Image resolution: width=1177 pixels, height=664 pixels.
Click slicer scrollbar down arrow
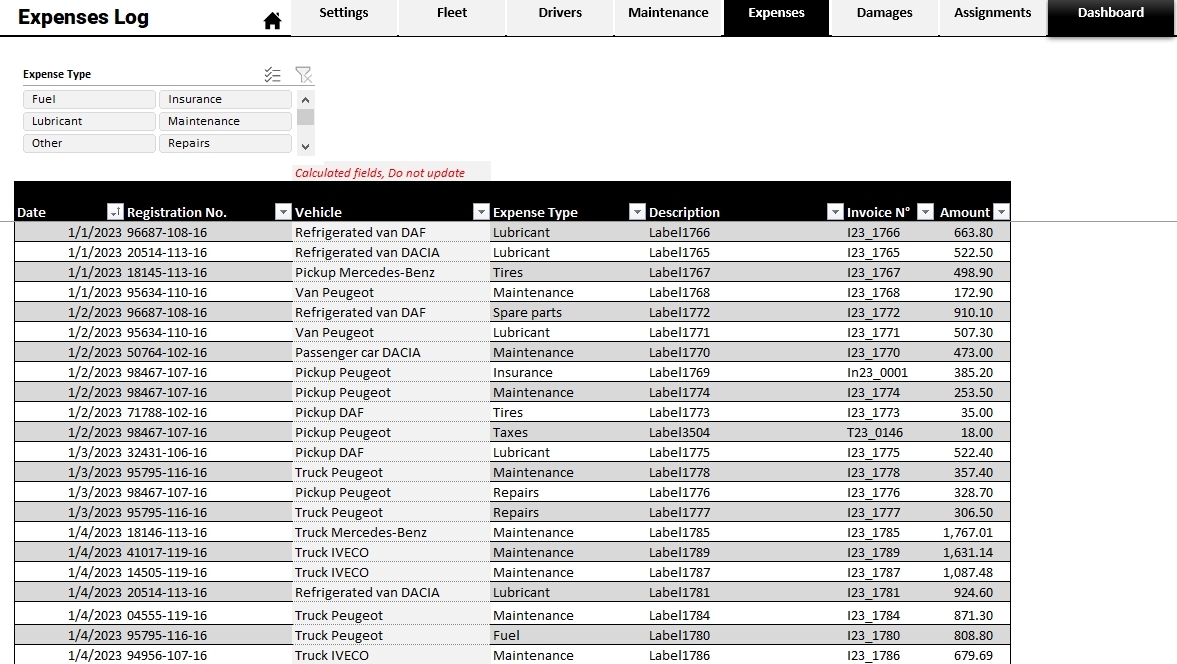pos(305,147)
